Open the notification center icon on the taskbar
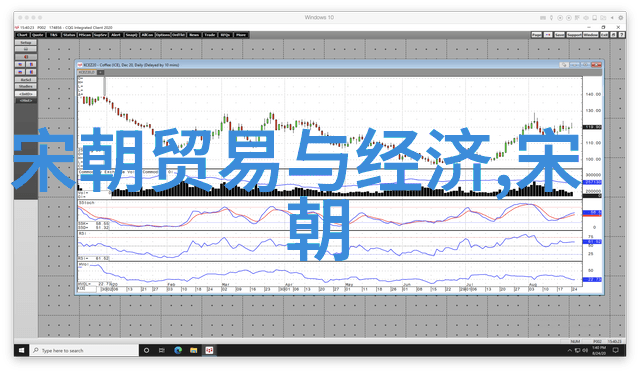Screen dimensions: 640x373 pyautogui.click(x=616, y=350)
